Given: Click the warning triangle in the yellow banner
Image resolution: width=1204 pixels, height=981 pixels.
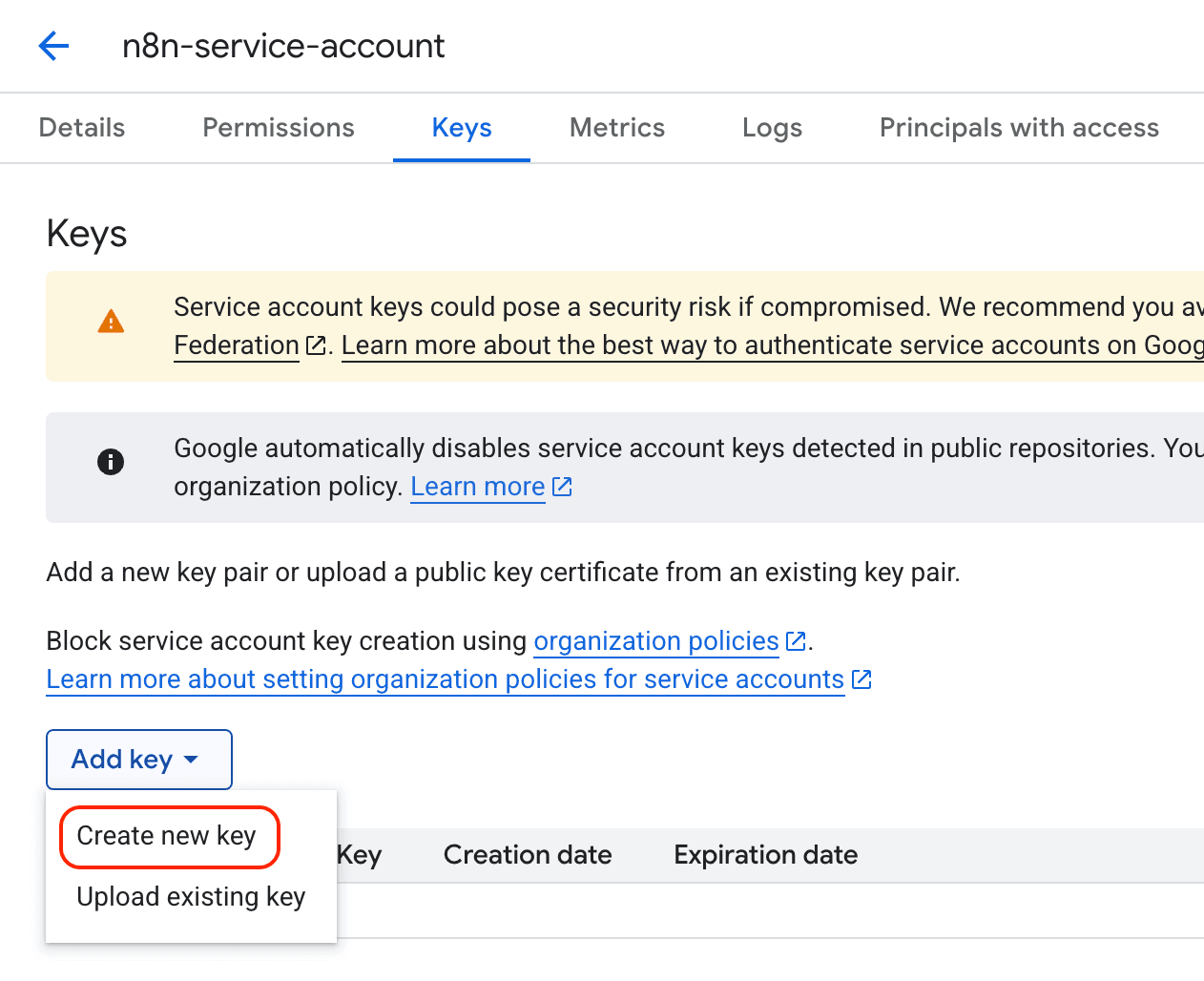Looking at the screenshot, I should coord(111,322).
